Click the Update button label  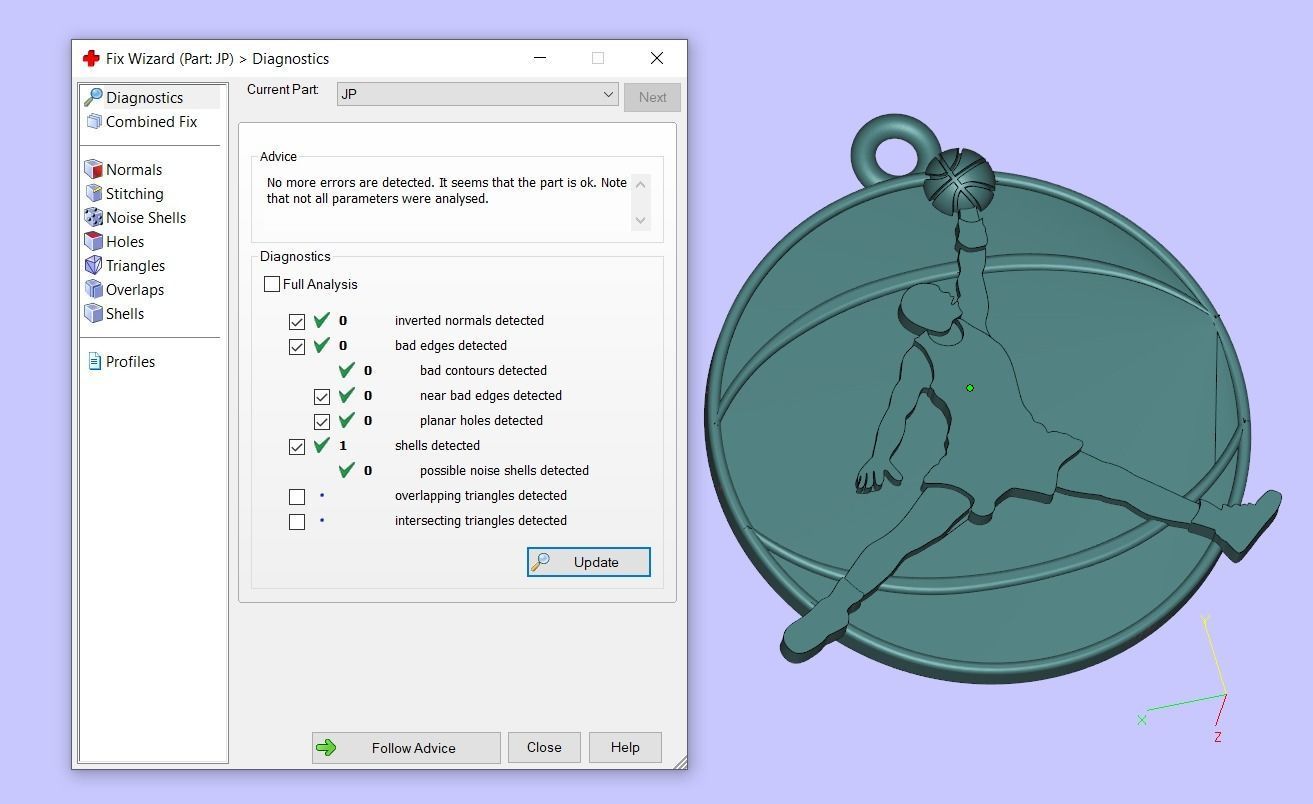596,562
